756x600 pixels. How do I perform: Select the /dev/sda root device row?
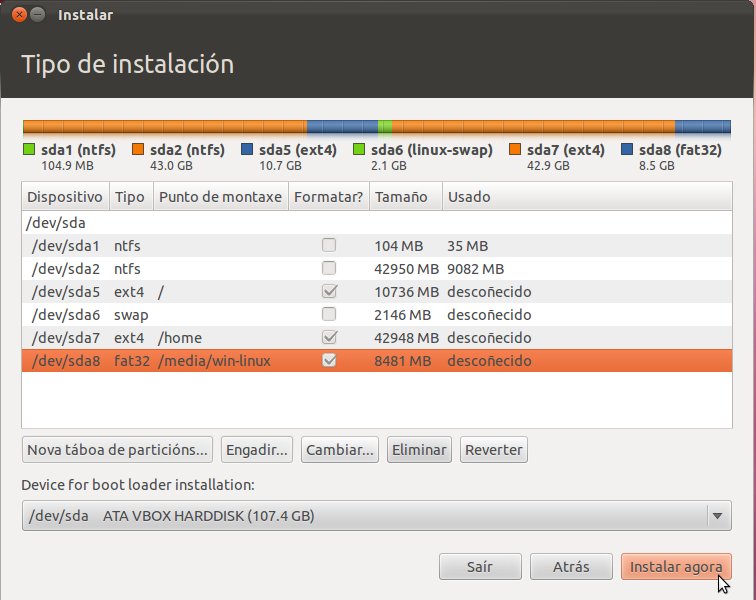[x=377, y=223]
